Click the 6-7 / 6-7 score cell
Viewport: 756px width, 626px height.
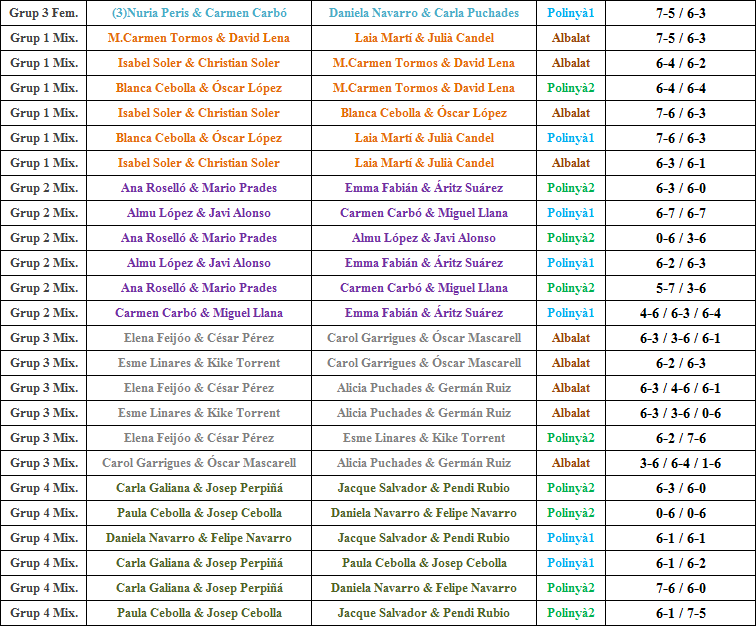point(680,213)
